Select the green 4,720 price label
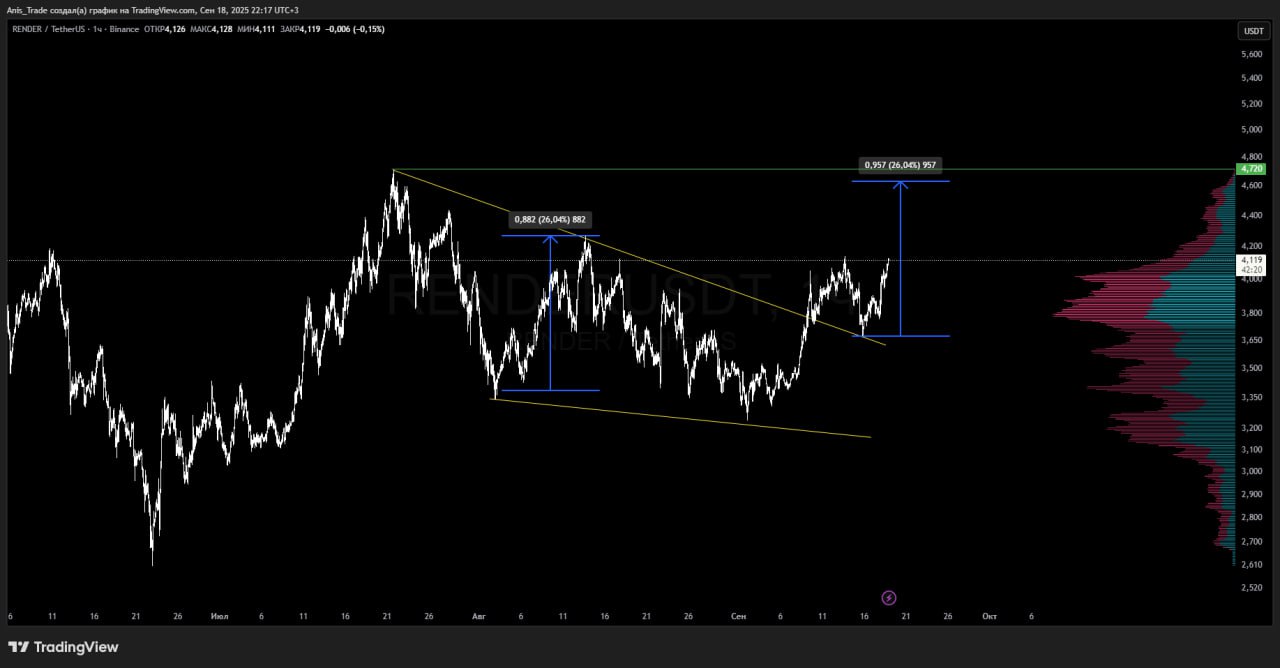 click(1253, 169)
